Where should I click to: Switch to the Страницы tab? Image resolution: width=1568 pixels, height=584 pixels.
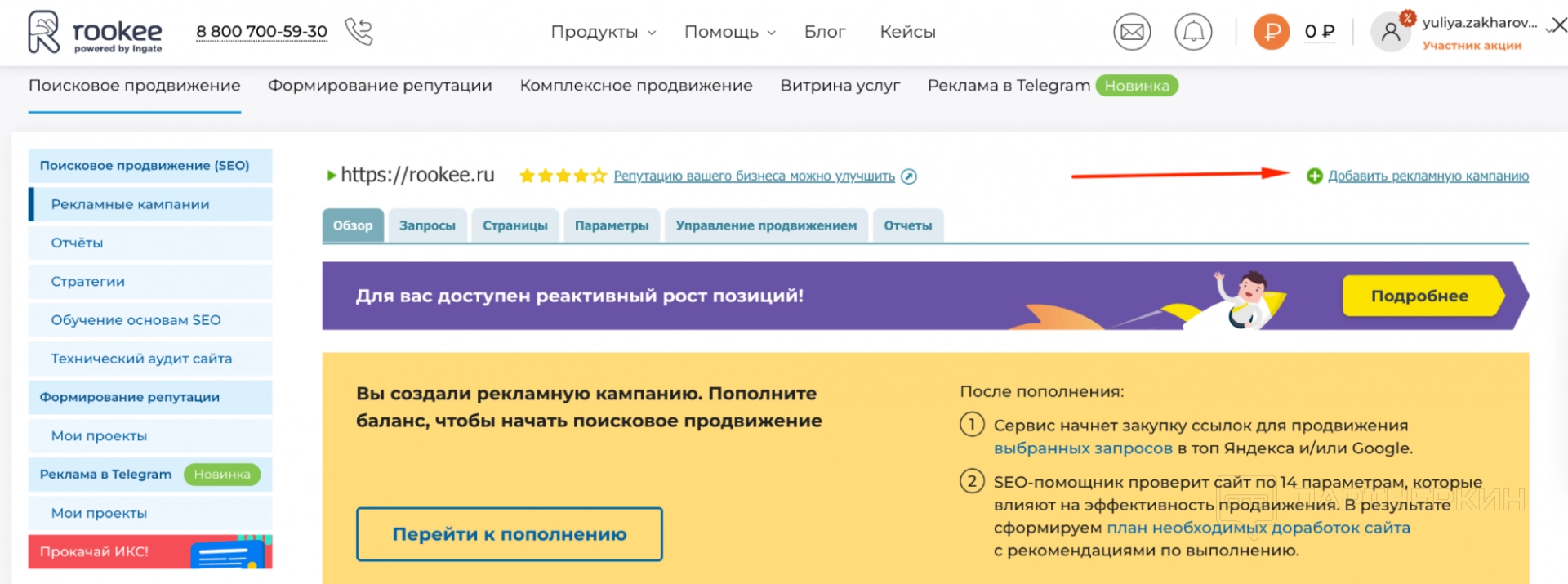pyautogui.click(x=515, y=225)
